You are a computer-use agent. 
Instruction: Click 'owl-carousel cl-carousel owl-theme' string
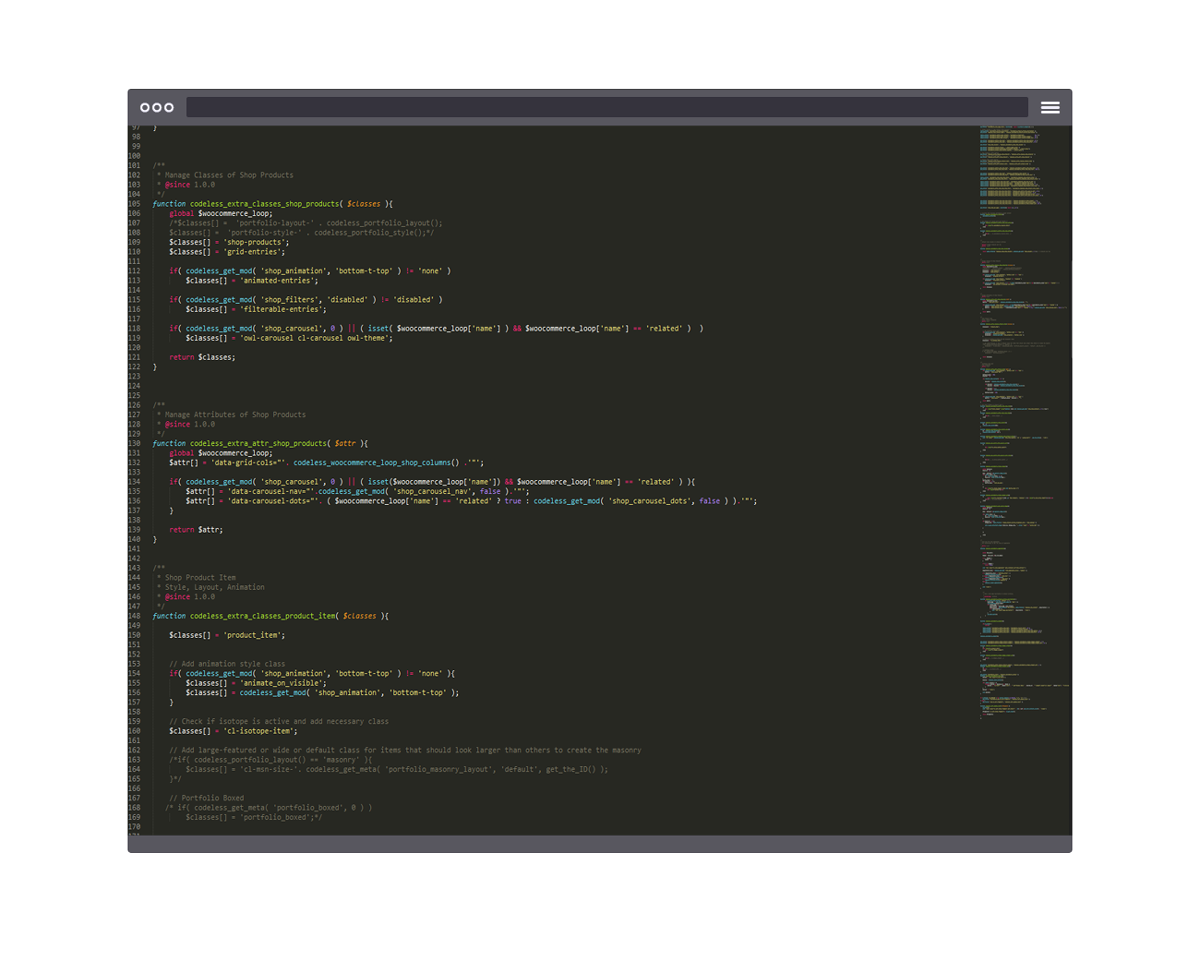pyautogui.click(x=315, y=338)
